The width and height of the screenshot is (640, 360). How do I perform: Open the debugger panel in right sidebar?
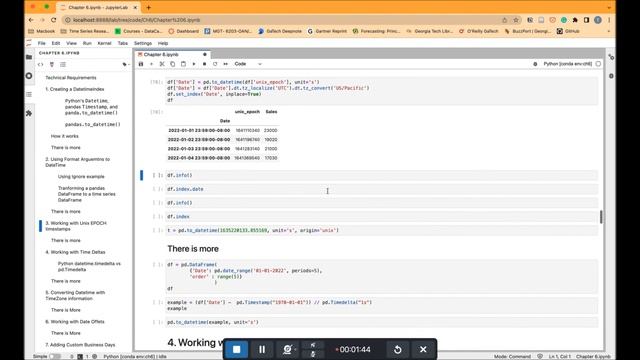point(611,76)
